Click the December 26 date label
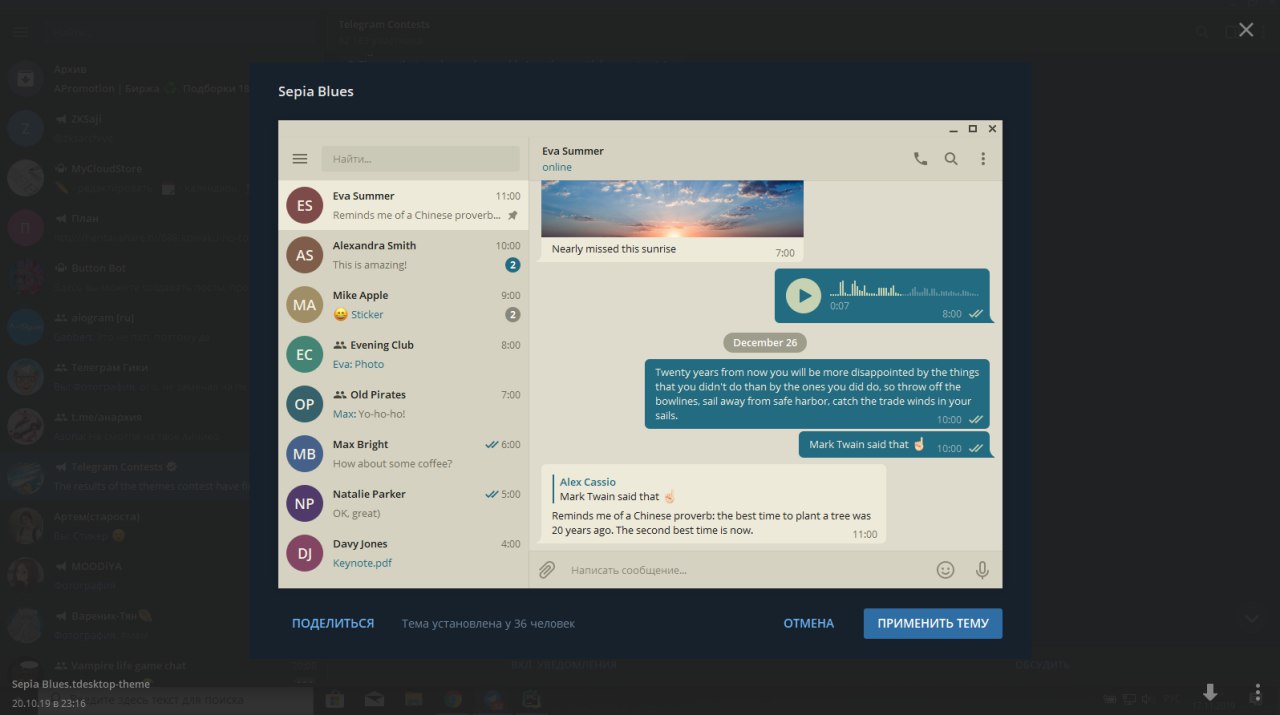This screenshot has height=715, width=1280. click(765, 342)
